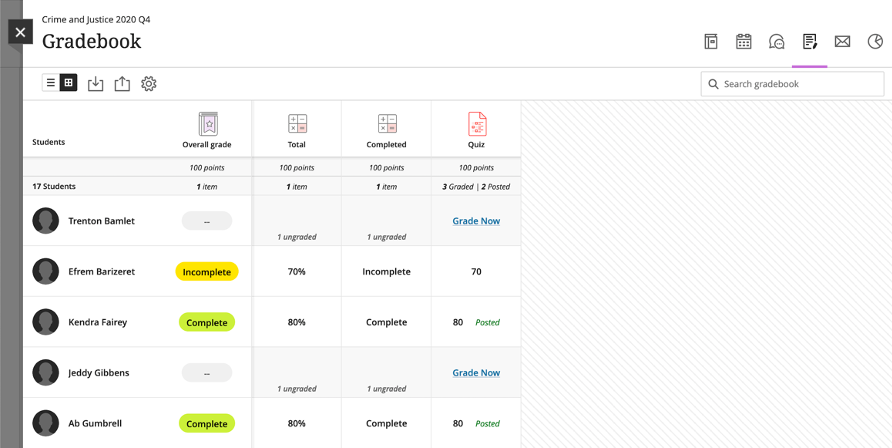
Task: Click Grade Now for Jeddy Gibbens
Action: coord(476,372)
